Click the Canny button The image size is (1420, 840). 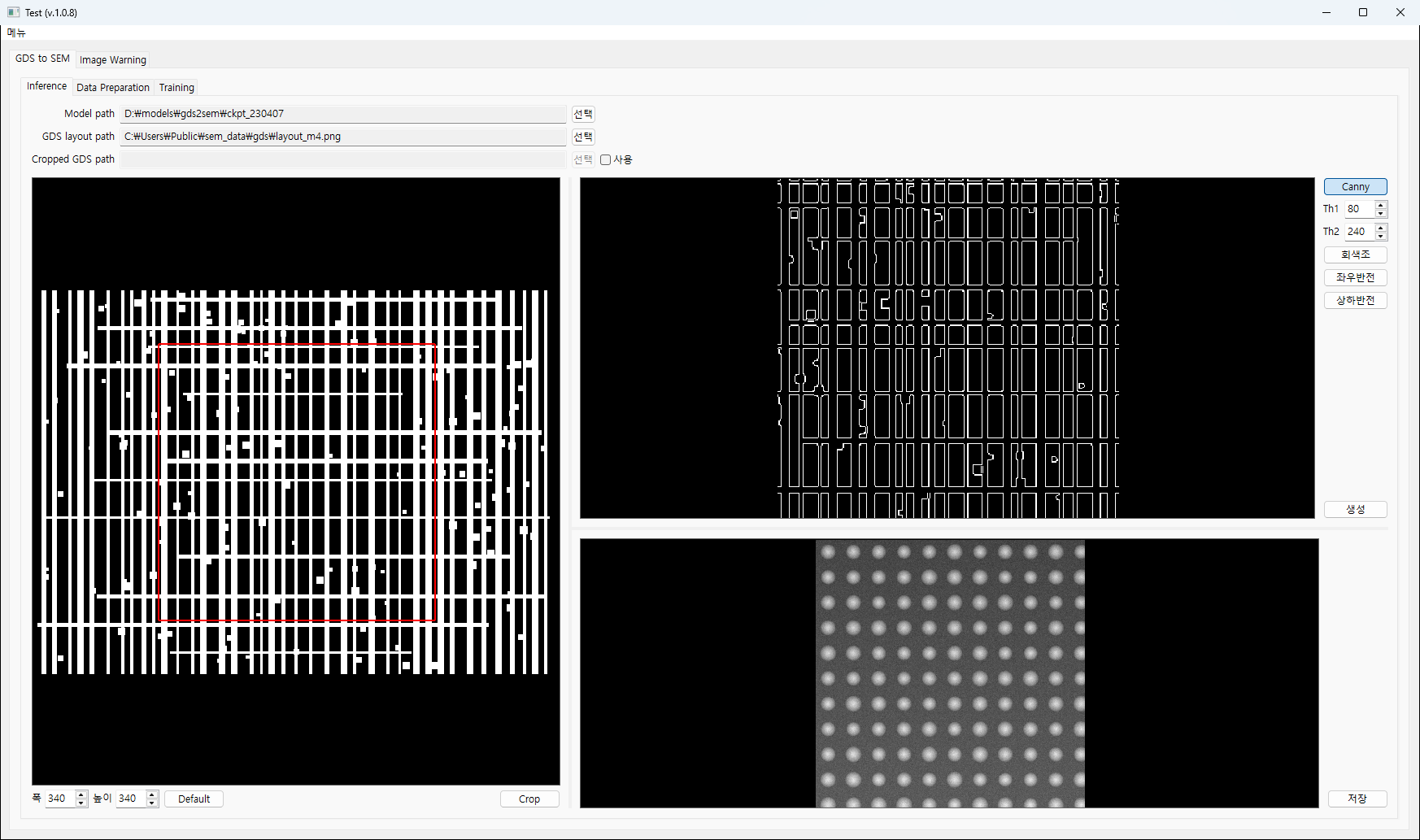pos(1355,187)
